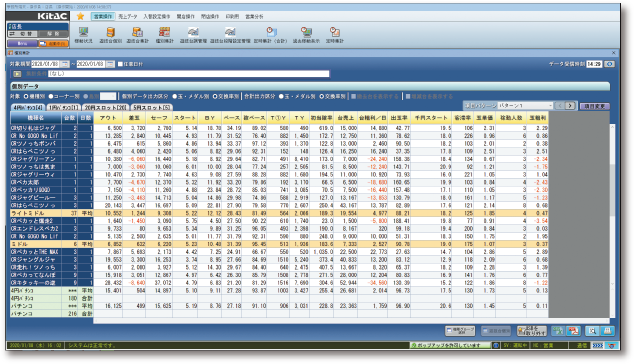The height and width of the screenshot is (364, 634).
Task: Toggle the last greyed checkbox in filter row
Action: tap(408, 96)
